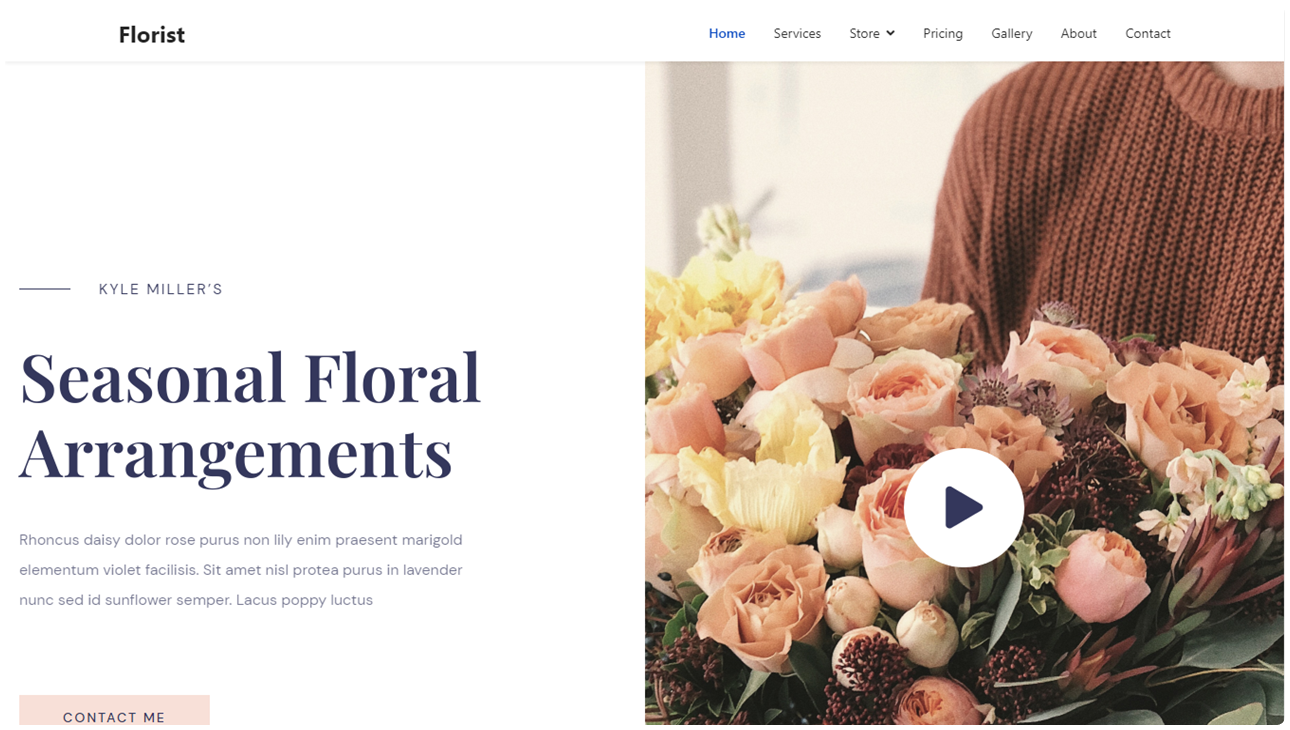The width and height of the screenshot is (1290, 730).
Task: Click the Contact Me button
Action: [114, 710]
